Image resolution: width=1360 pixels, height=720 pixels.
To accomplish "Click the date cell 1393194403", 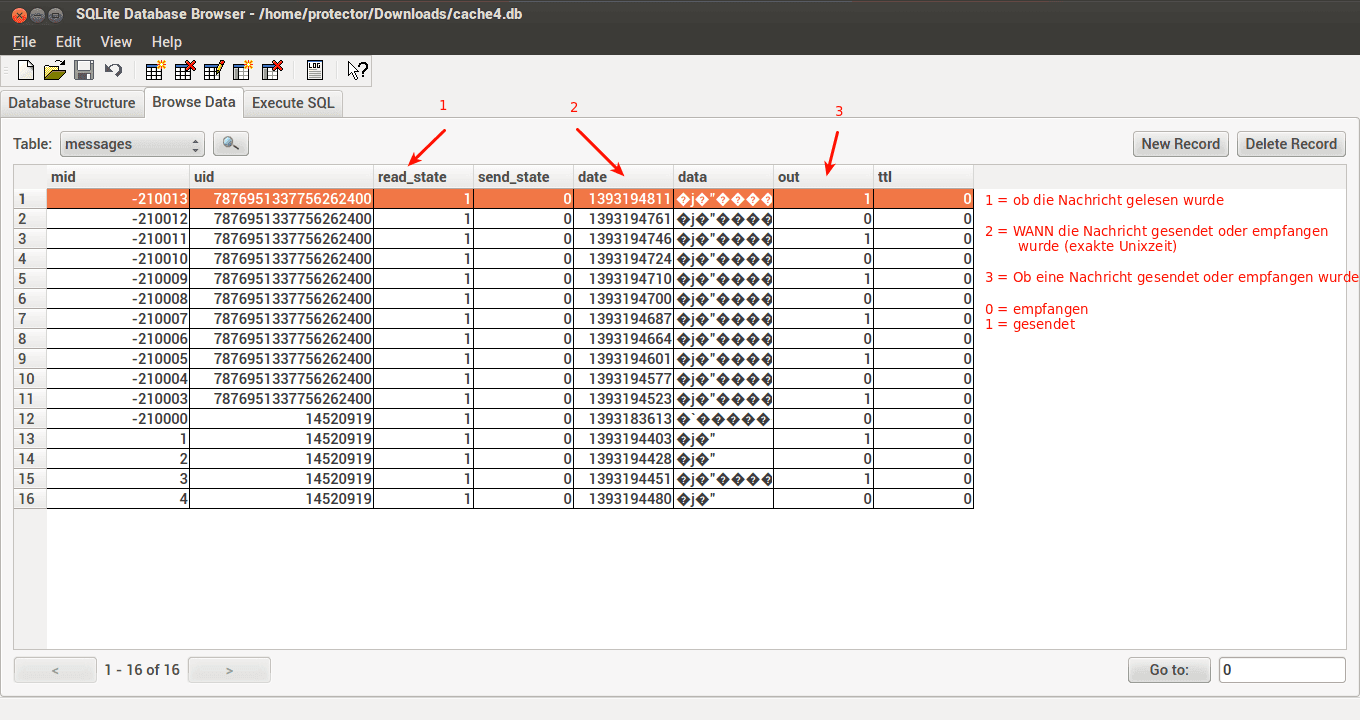I will 624,439.
